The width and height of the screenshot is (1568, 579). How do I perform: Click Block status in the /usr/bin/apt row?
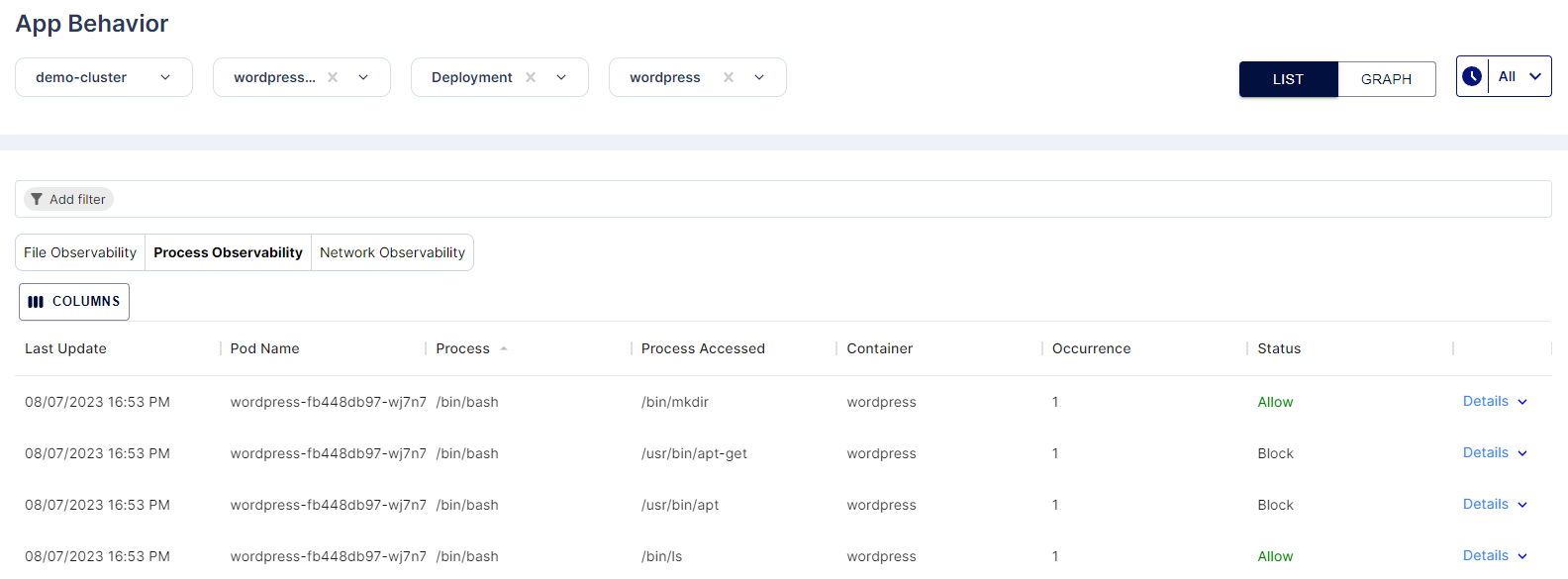coord(1275,505)
